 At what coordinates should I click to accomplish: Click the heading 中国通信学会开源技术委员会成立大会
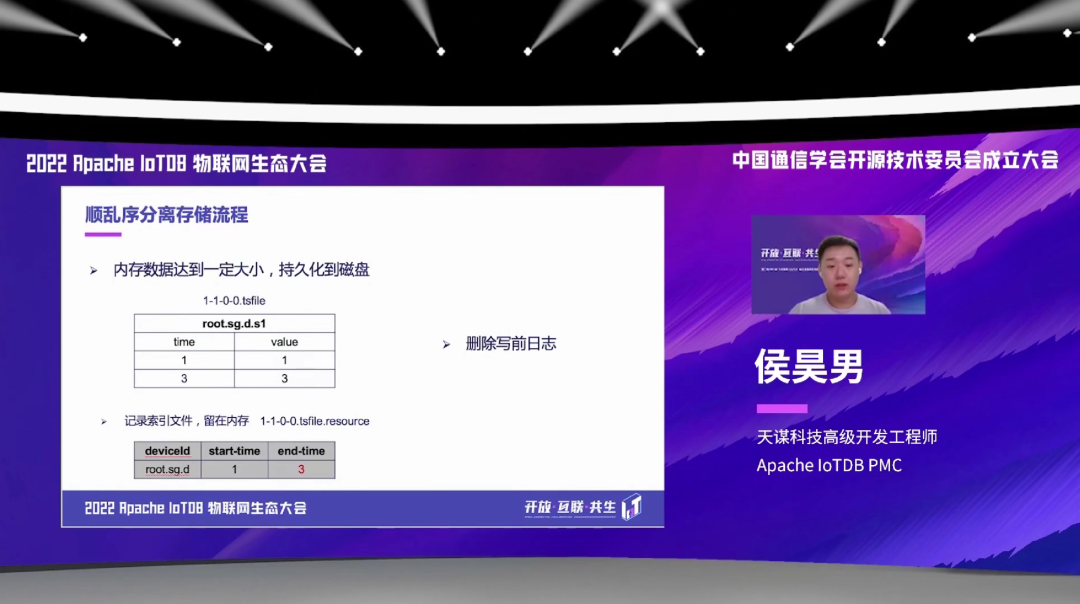coord(895,160)
